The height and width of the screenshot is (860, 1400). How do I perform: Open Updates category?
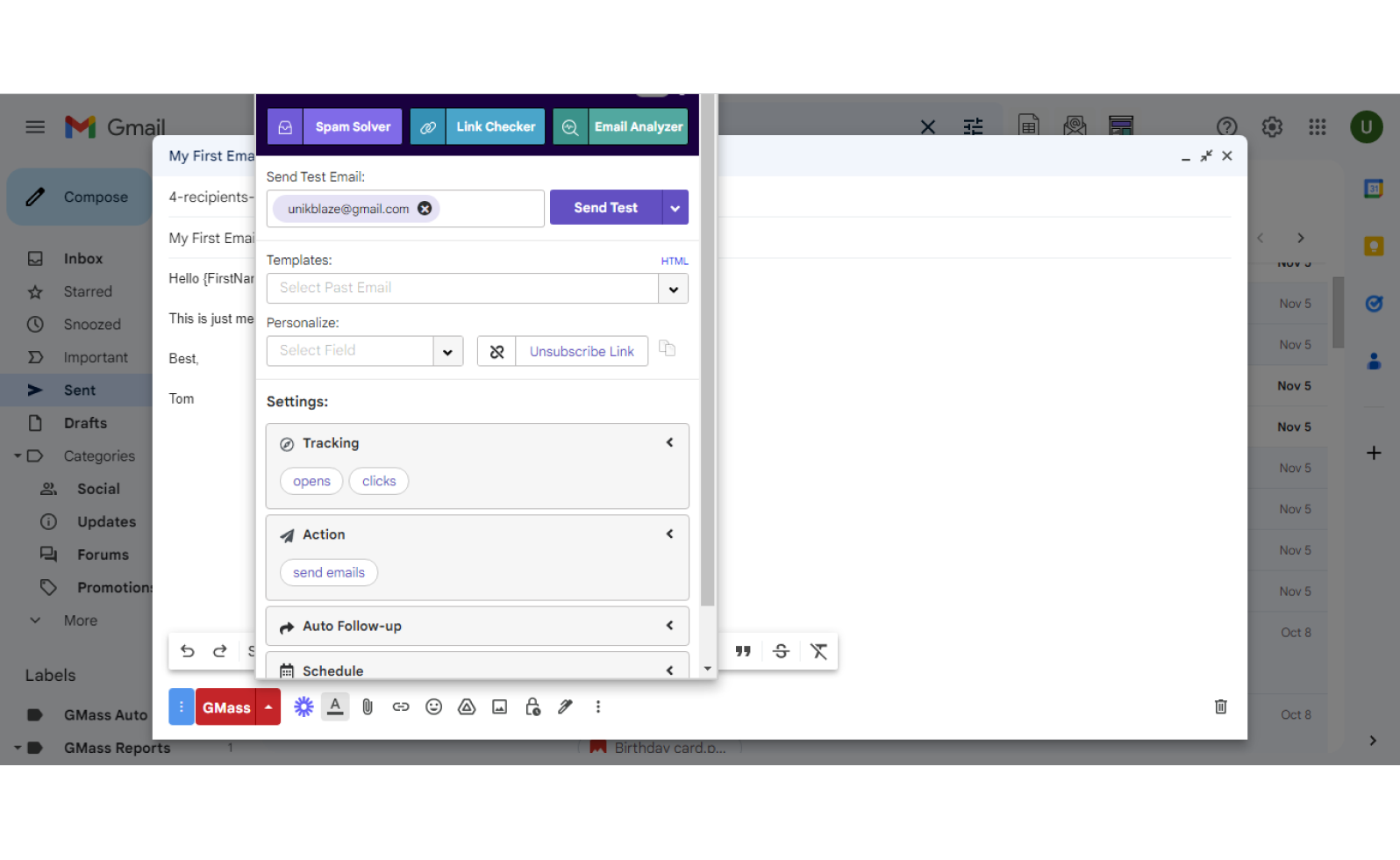click(106, 522)
